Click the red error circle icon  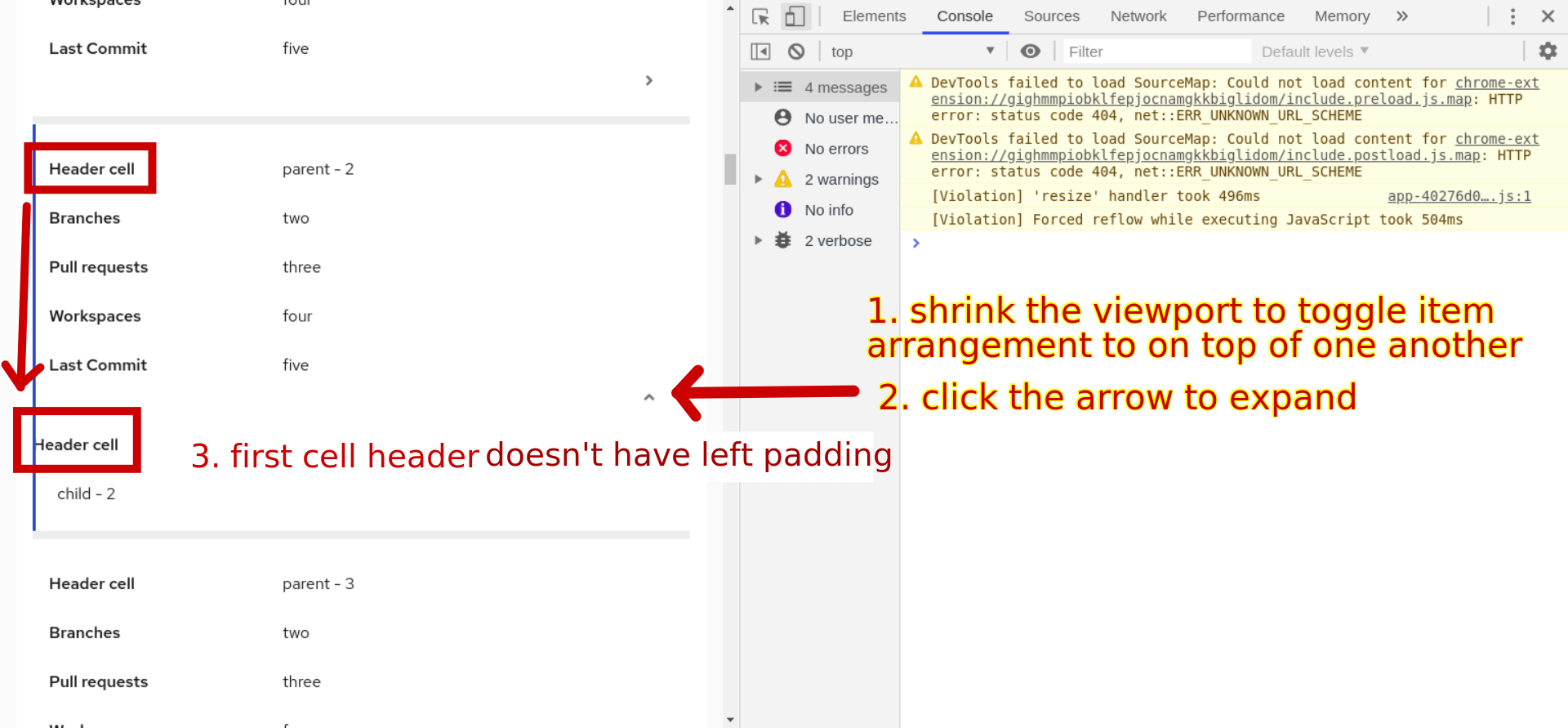coord(782,148)
